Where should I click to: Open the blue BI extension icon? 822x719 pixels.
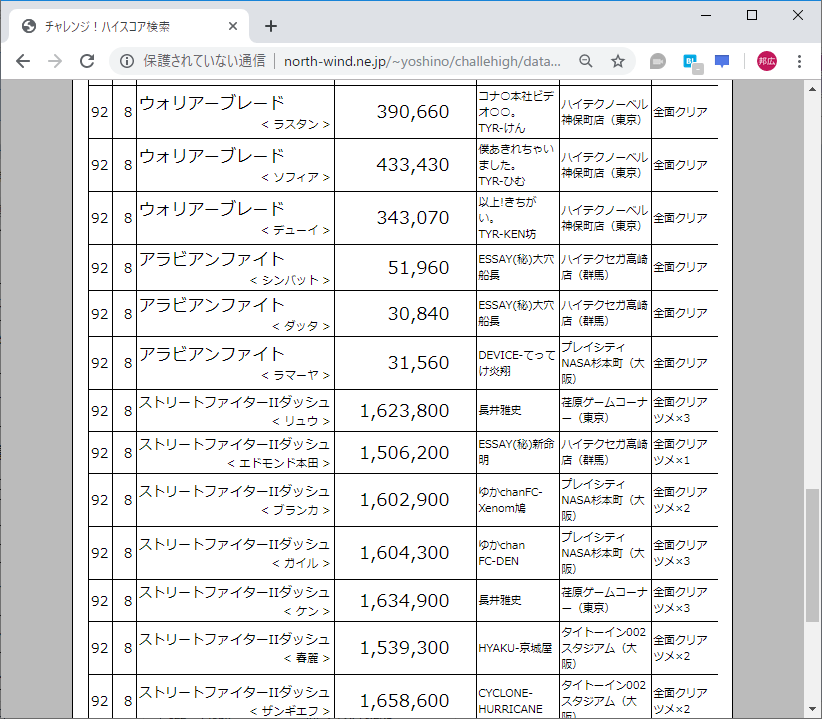point(693,62)
